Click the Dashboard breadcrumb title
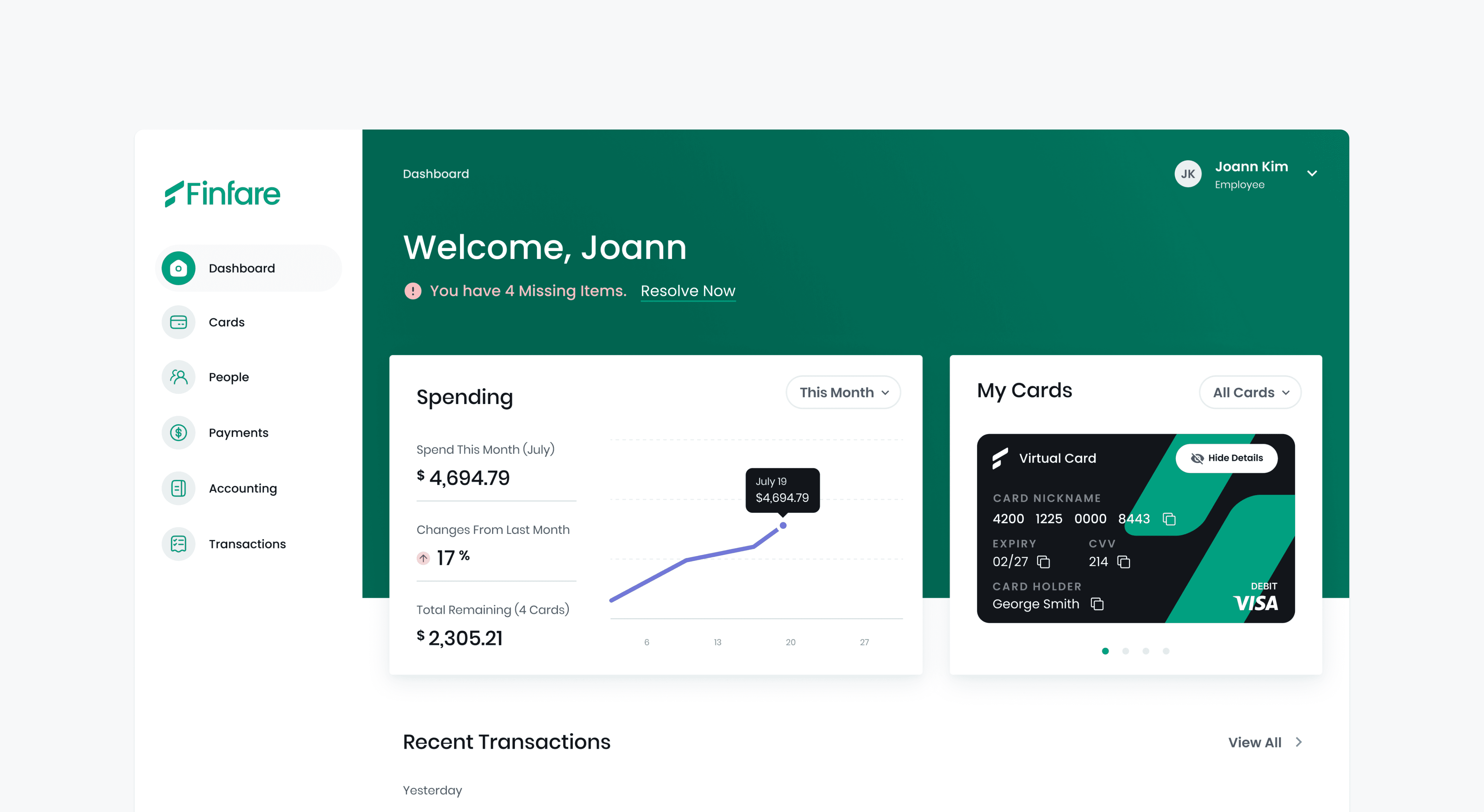The width and height of the screenshot is (1484, 812). (435, 174)
